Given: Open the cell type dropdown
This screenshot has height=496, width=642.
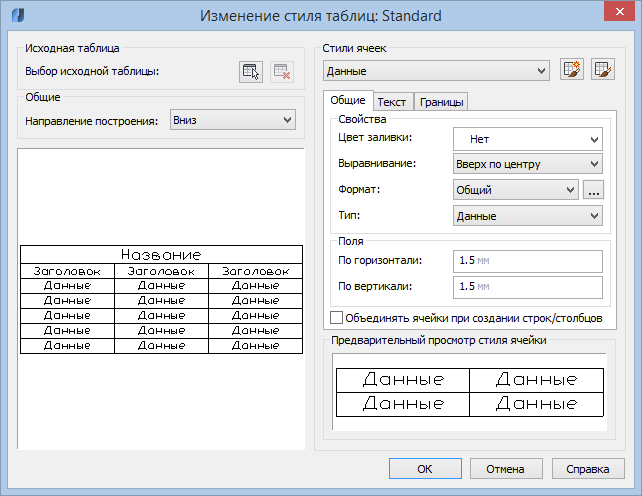Looking at the screenshot, I should (x=527, y=215).
